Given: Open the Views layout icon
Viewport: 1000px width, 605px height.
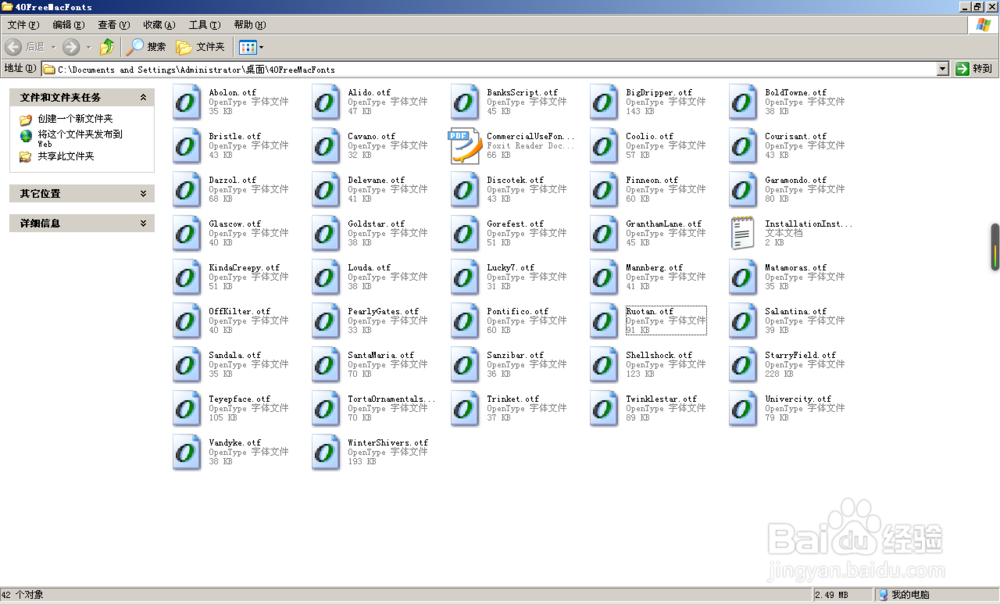Looking at the screenshot, I should click(x=247, y=47).
